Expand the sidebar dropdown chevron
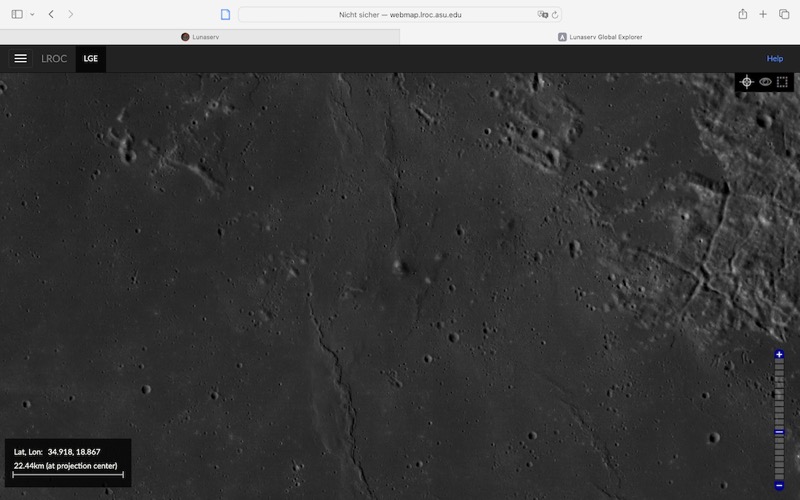 coord(32,14)
